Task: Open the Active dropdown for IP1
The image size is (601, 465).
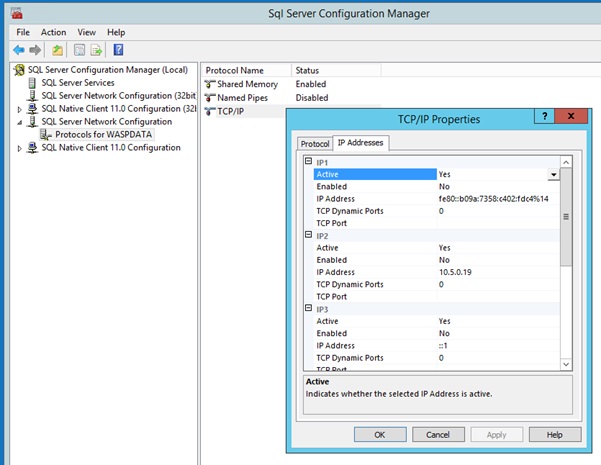Action: pyautogui.click(x=553, y=174)
